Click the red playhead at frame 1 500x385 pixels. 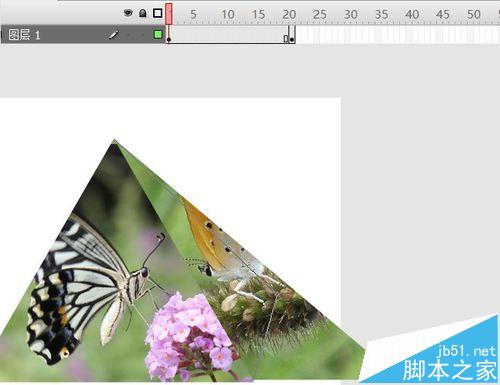[169, 14]
